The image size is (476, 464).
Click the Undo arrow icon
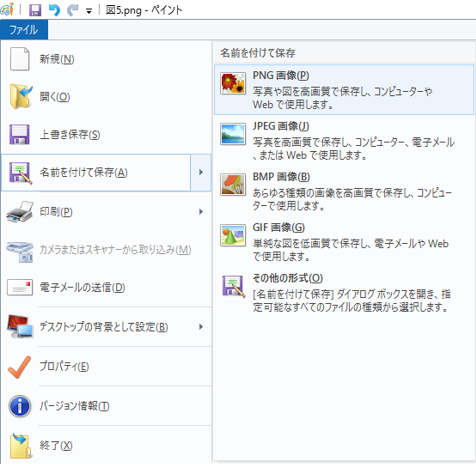coord(54,10)
